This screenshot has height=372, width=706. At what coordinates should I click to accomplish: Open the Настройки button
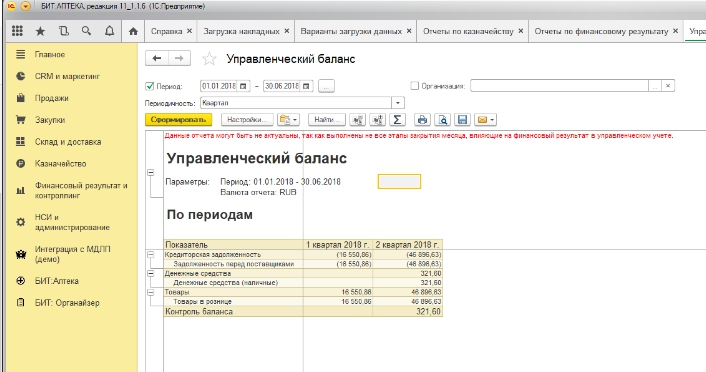(x=247, y=120)
